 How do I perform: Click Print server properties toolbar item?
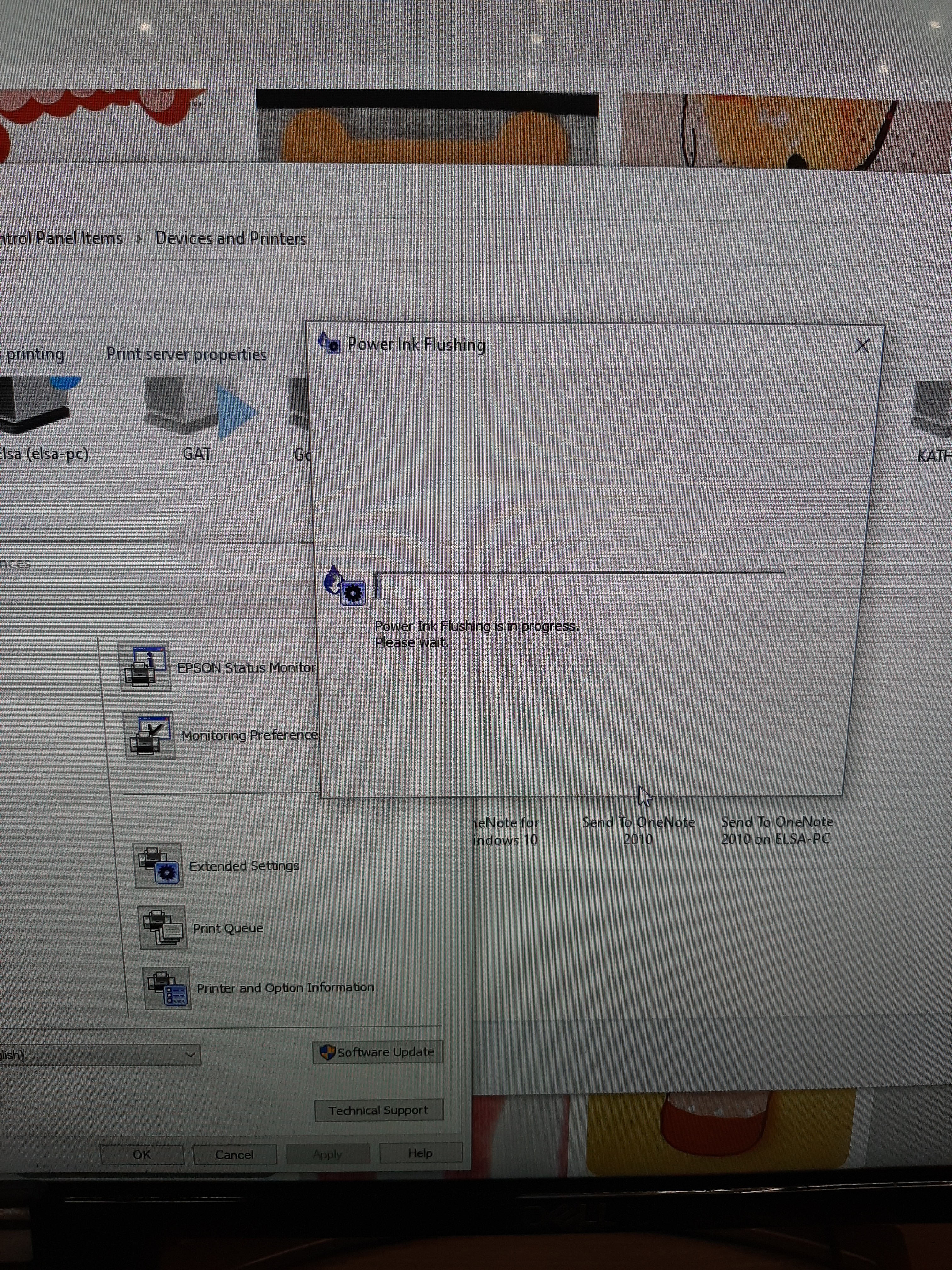tap(186, 354)
